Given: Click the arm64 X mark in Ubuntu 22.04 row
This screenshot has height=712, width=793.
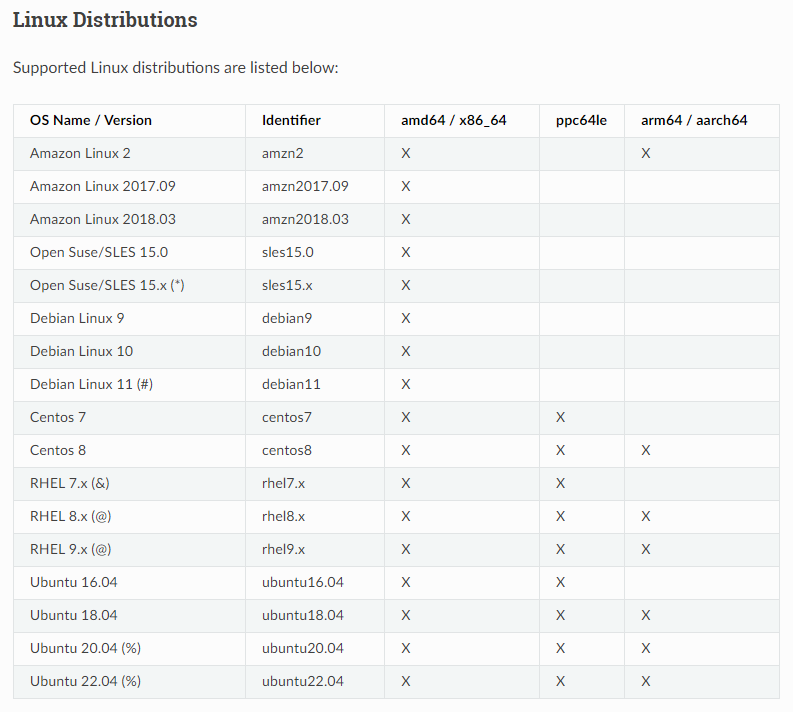Looking at the screenshot, I should pyautogui.click(x=646, y=681).
